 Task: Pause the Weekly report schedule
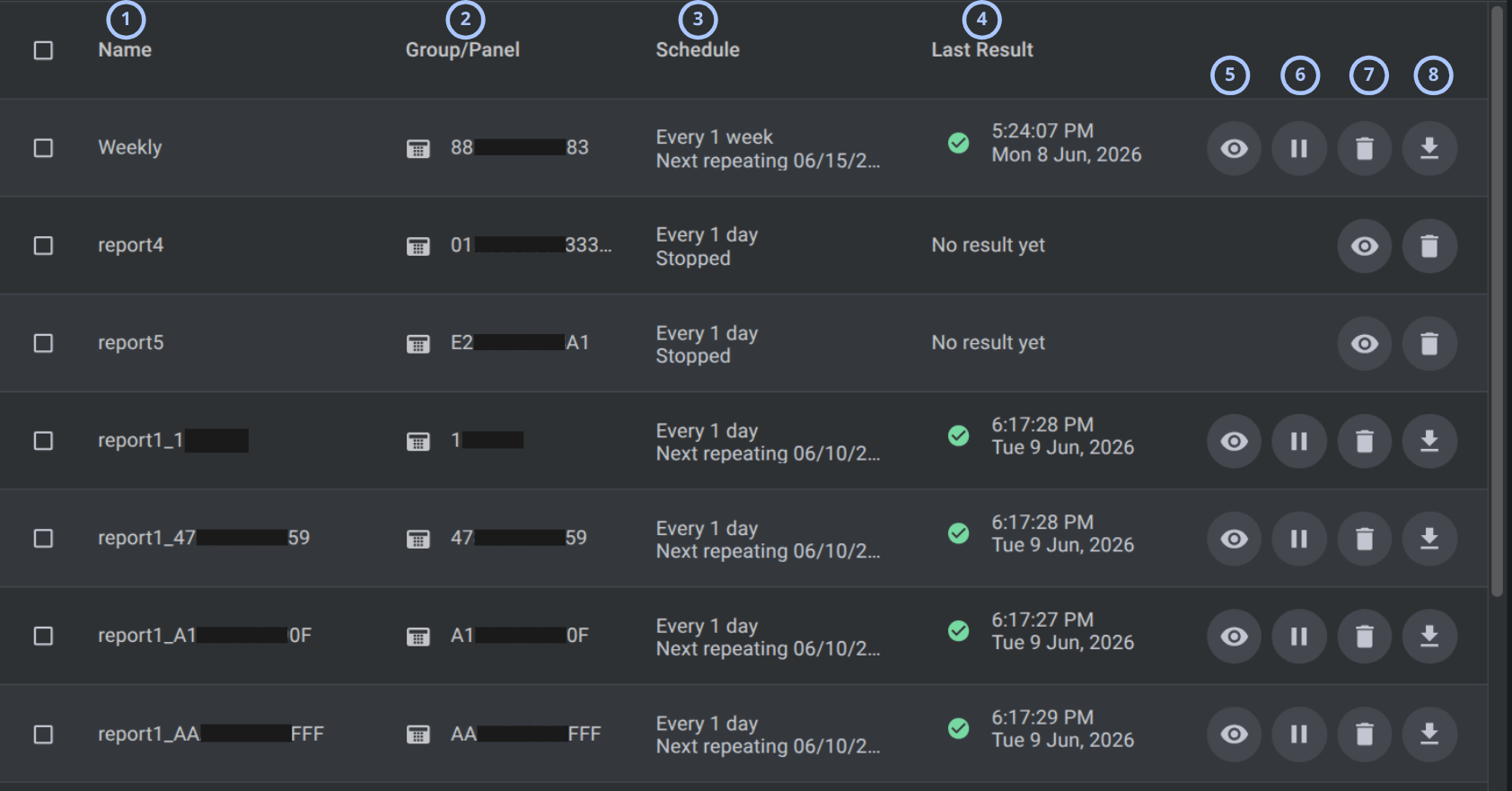1299,148
